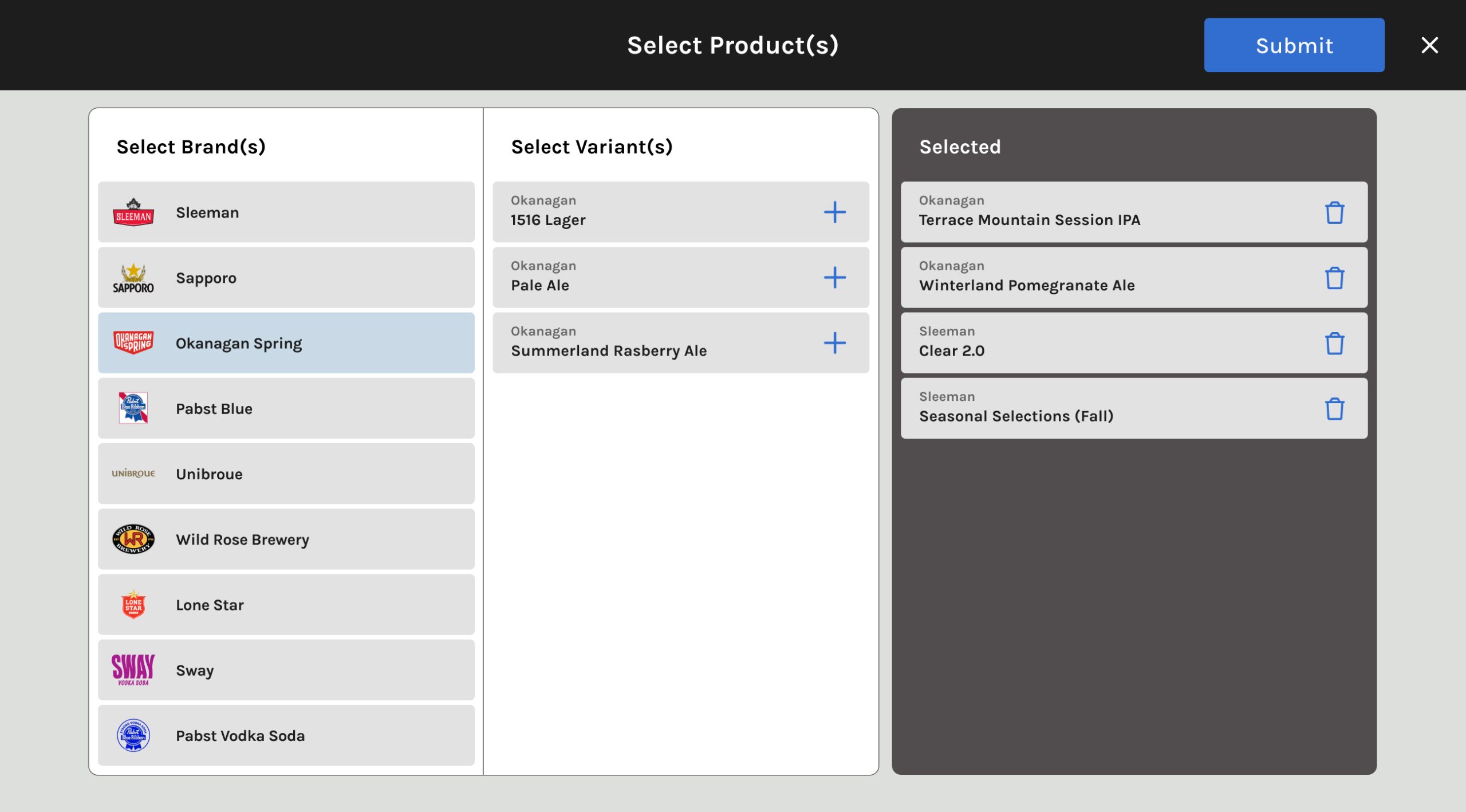Click the Pale Ale variant name

pyautogui.click(x=540, y=285)
